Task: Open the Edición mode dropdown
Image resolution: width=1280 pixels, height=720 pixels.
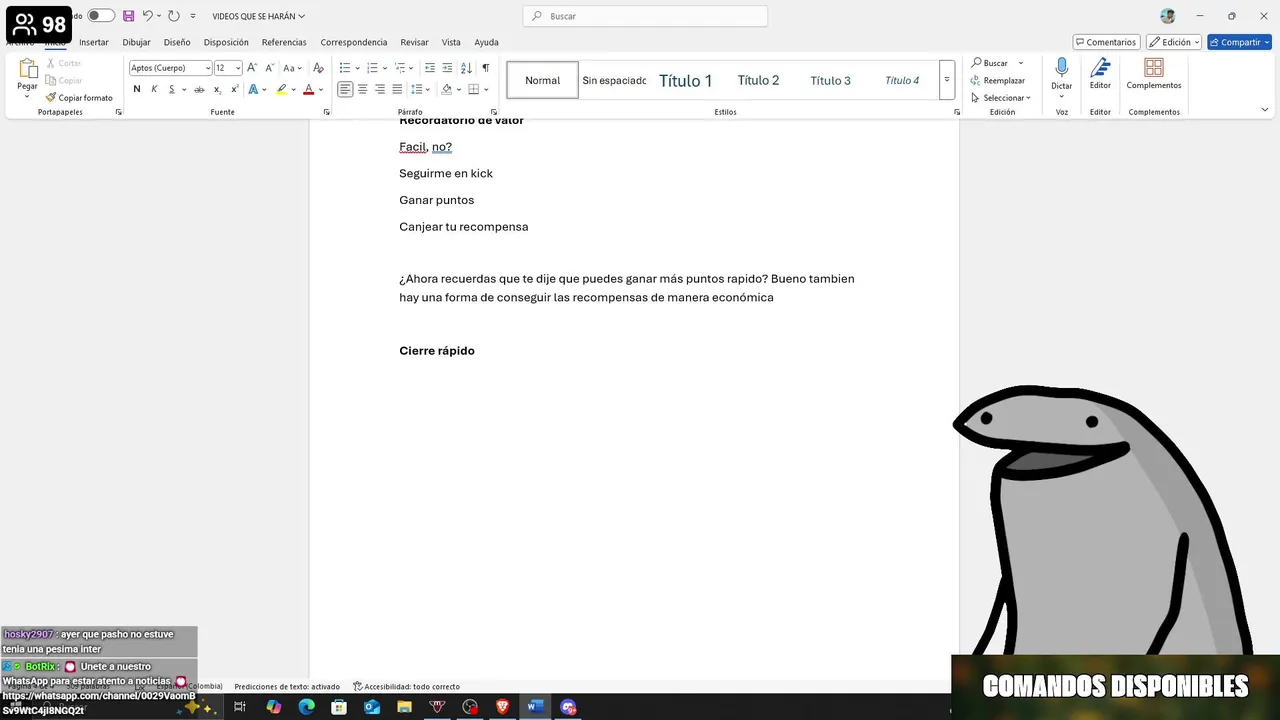Action: pos(1174,42)
